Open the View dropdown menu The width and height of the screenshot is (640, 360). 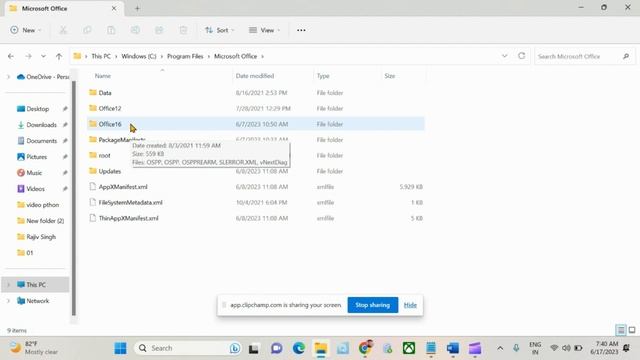point(264,30)
